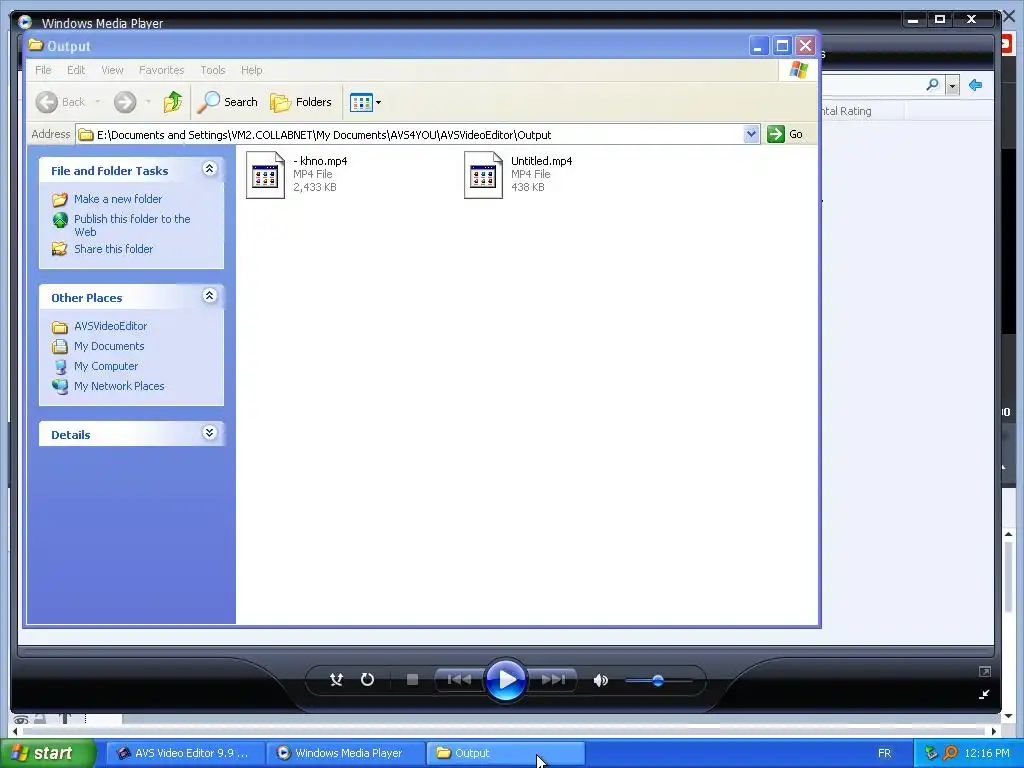Image resolution: width=1024 pixels, height=768 pixels.
Task: Click the Make a new folder icon
Action: (x=59, y=199)
